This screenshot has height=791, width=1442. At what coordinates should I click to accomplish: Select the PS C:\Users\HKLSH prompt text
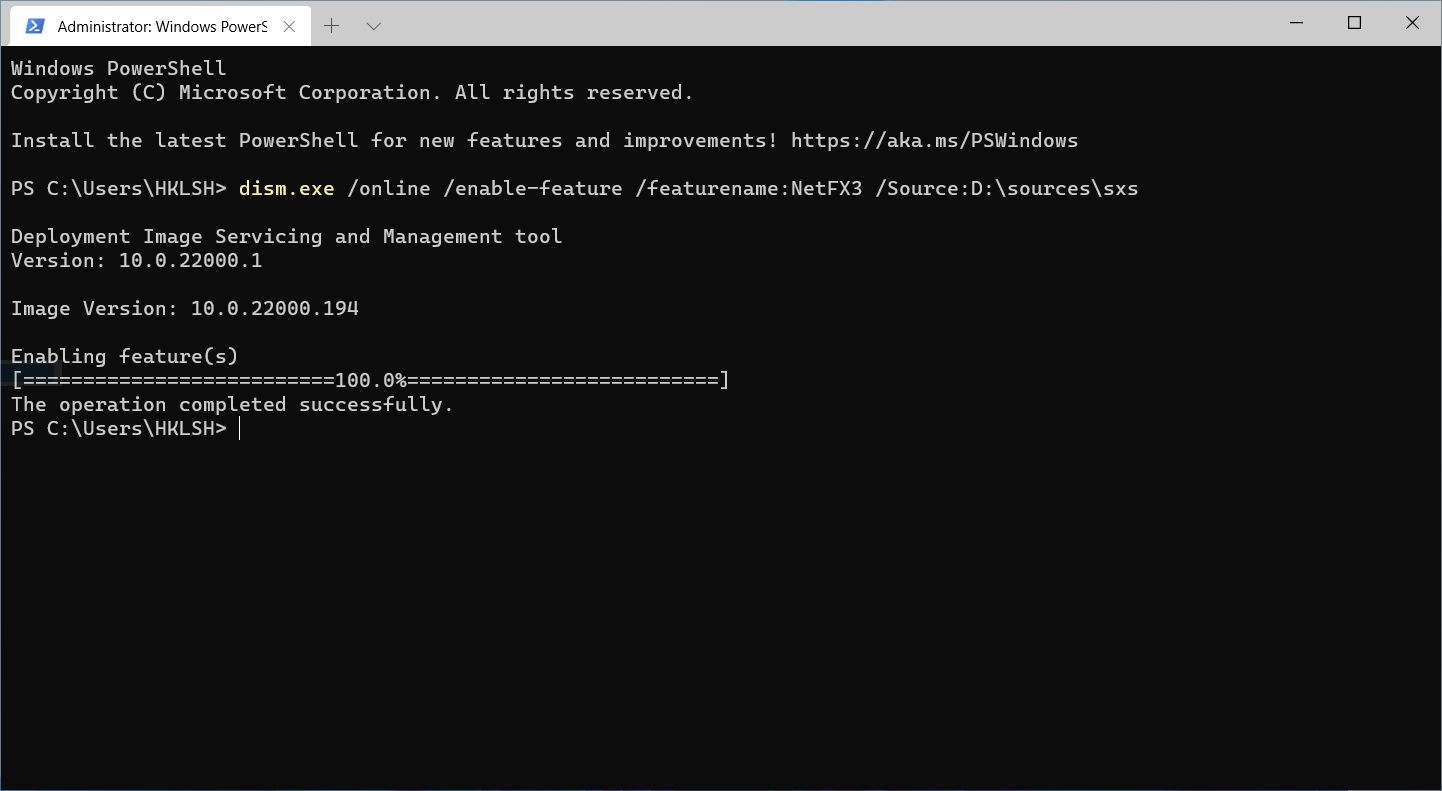[118, 428]
